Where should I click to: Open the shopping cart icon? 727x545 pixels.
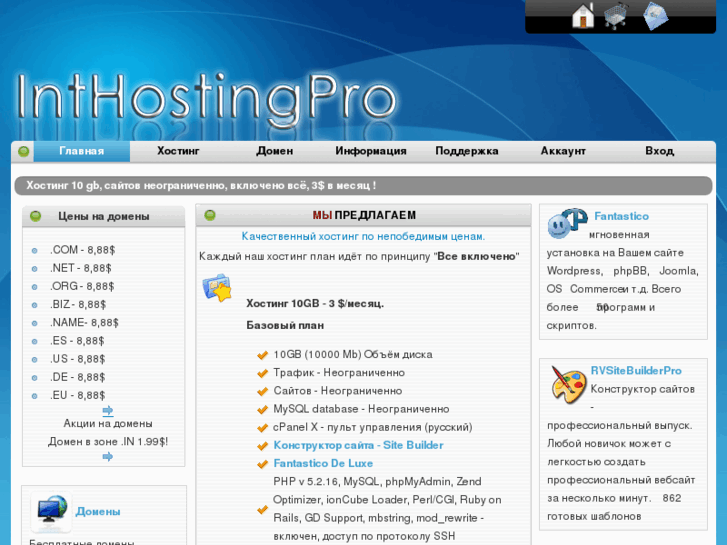pyautogui.click(x=616, y=16)
